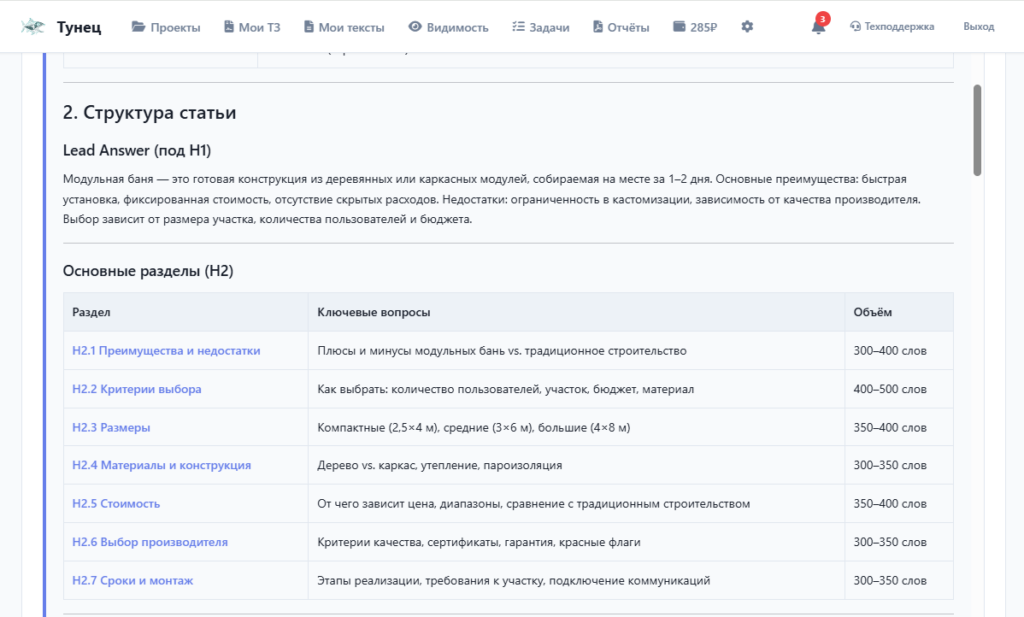This screenshot has height=617, width=1024.
Task: Open link H2.7 Сроки и монтаж
Action: point(133,580)
